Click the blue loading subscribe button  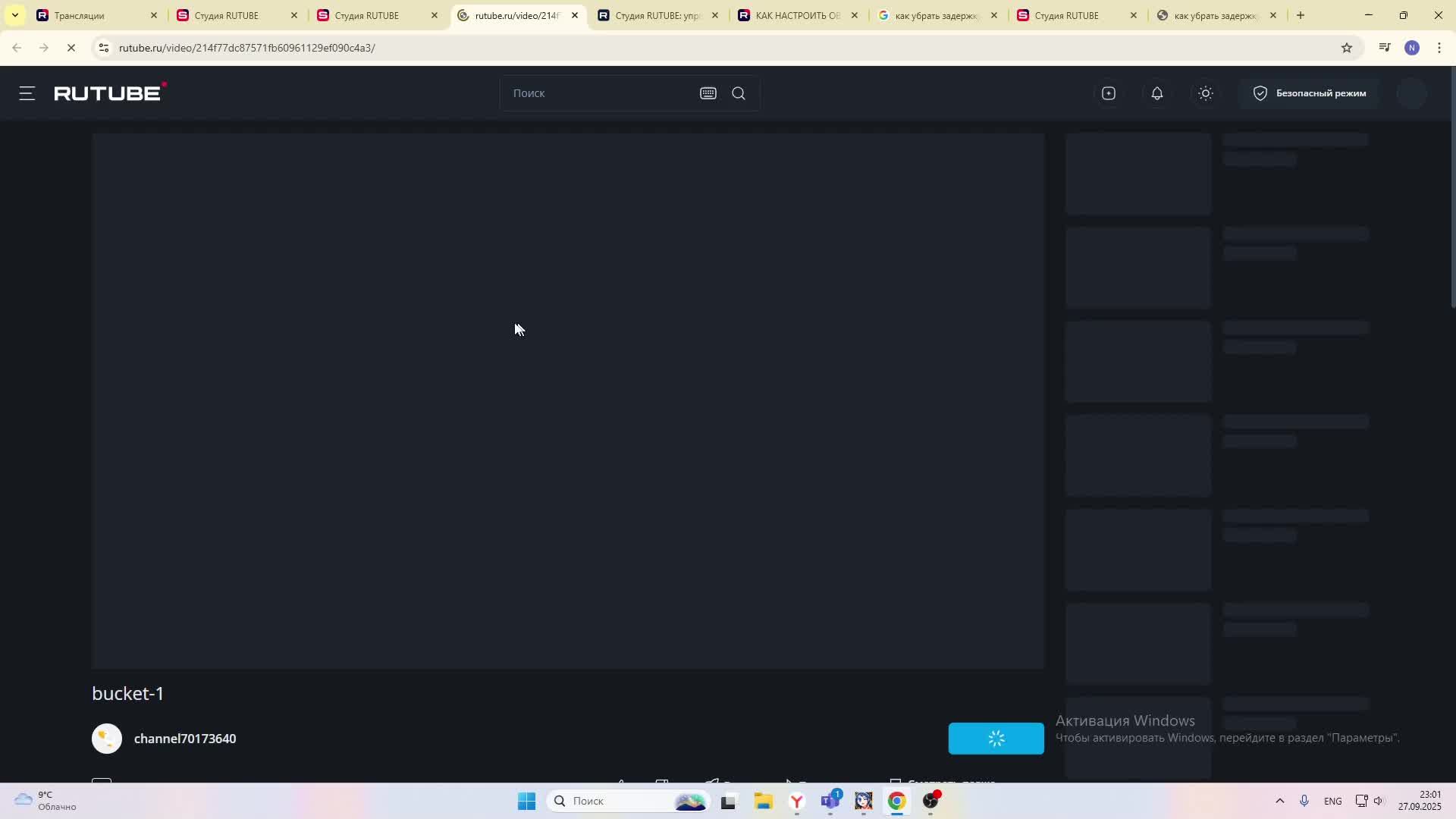(996, 739)
